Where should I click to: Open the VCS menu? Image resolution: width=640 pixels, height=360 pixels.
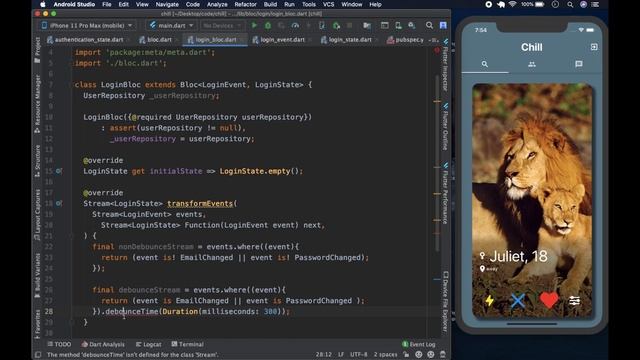pos(329,4)
